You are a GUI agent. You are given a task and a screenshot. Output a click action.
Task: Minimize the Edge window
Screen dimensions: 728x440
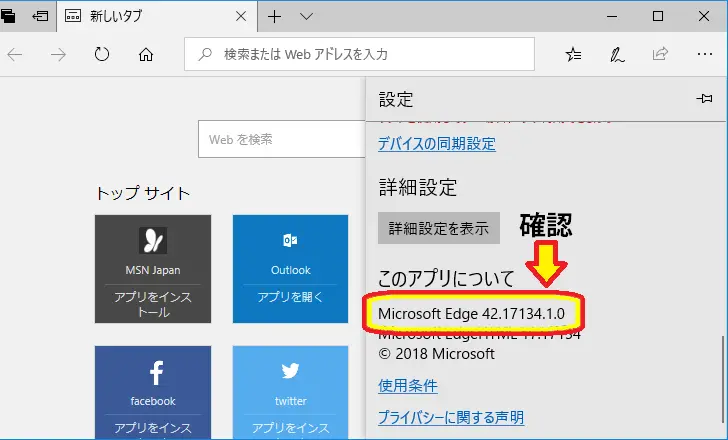tap(612, 16)
